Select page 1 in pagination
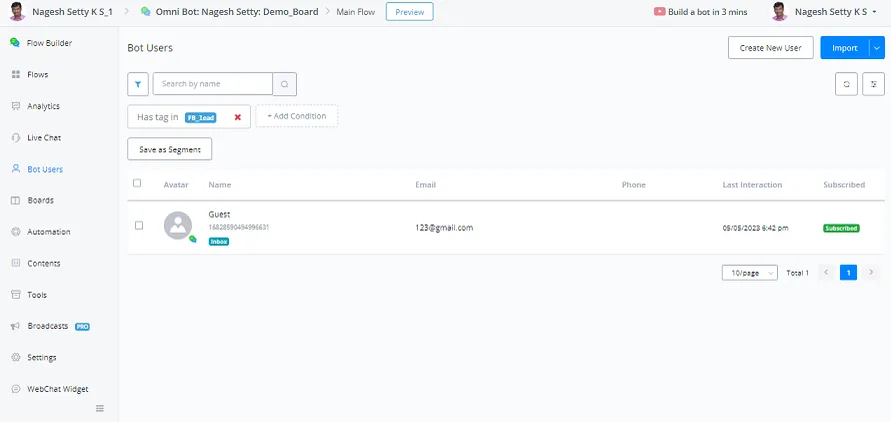Image resolution: width=891 pixels, height=422 pixels. point(848,273)
